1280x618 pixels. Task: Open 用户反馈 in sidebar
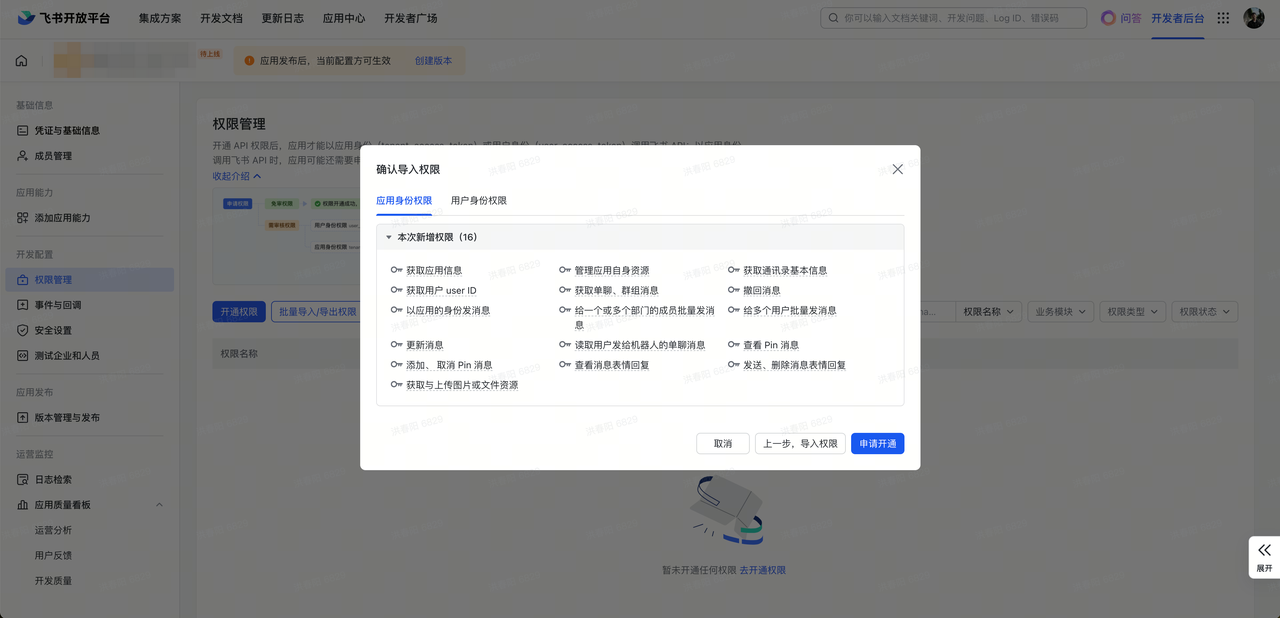tap(53, 555)
